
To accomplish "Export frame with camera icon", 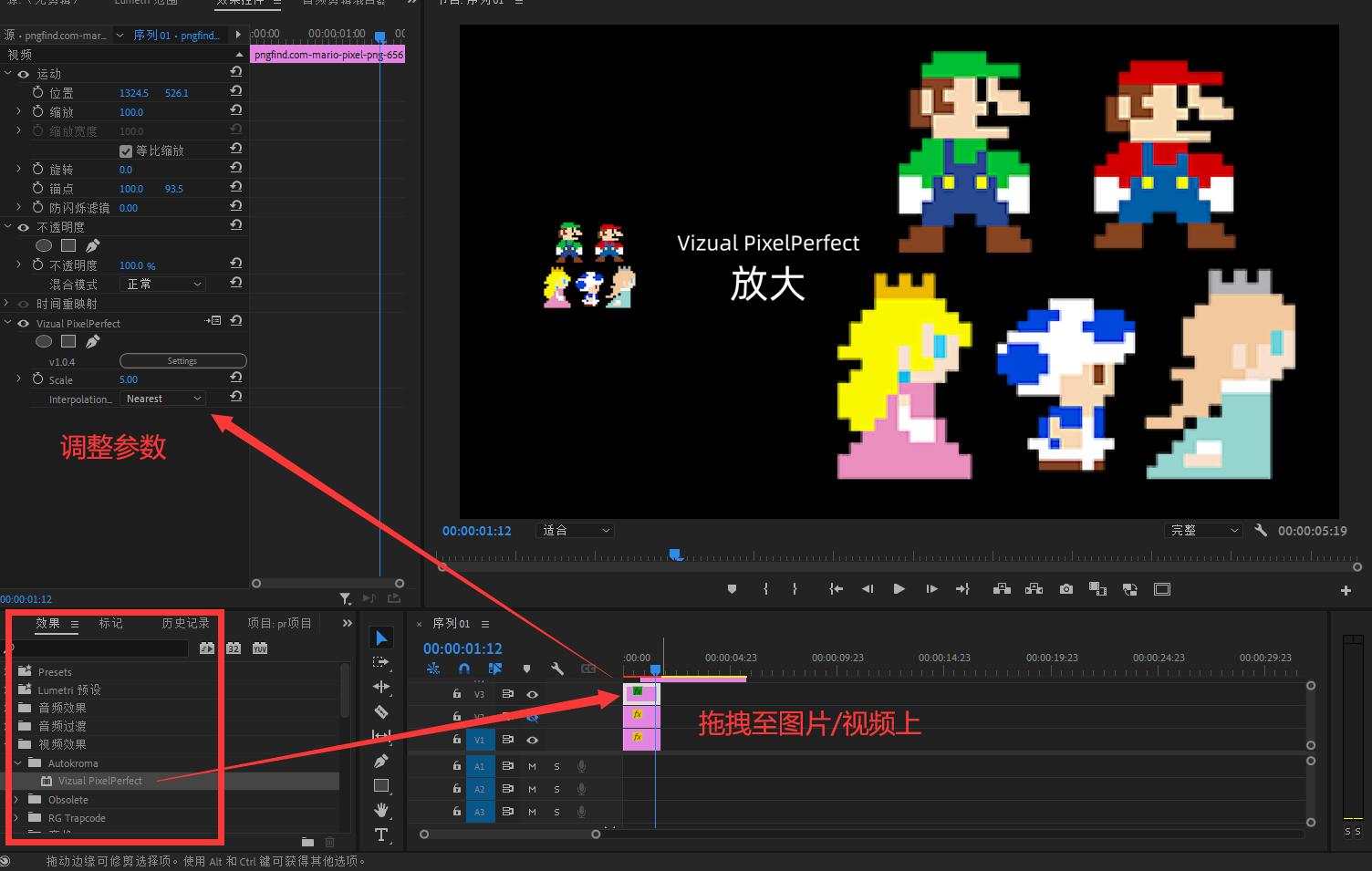I will click(1066, 589).
